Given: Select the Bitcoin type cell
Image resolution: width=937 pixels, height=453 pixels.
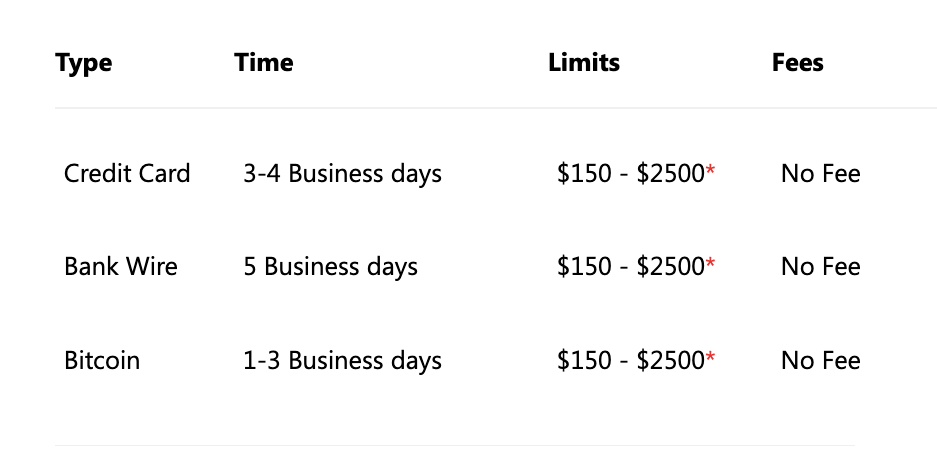Looking at the screenshot, I should [x=102, y=360].
